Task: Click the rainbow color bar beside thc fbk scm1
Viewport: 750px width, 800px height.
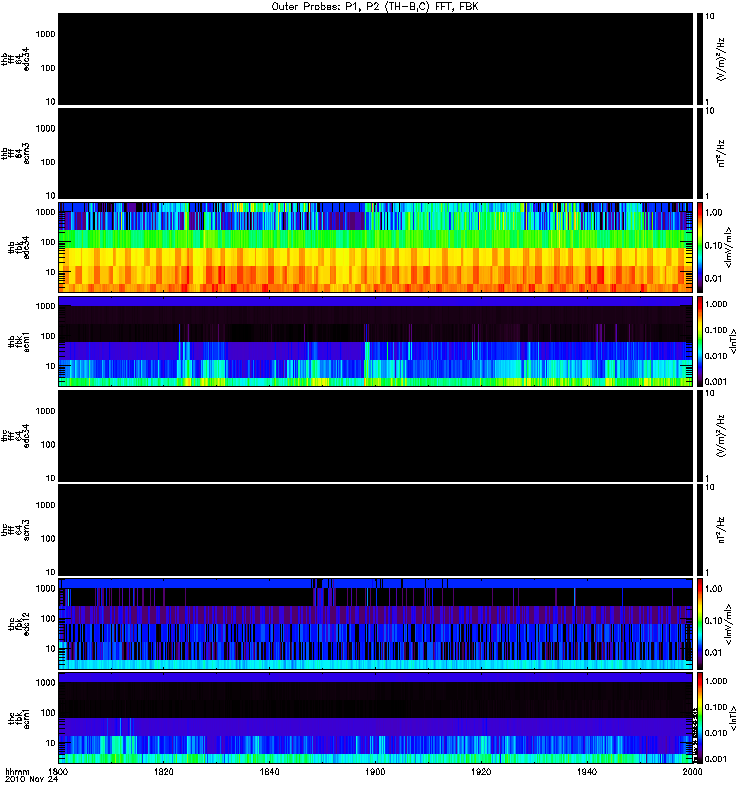Action: tap(700, 718)
